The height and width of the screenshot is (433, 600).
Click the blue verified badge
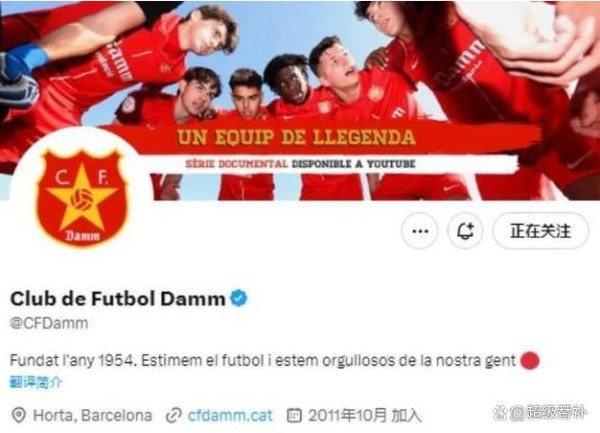pyautogui.click(x=239, y=298)
